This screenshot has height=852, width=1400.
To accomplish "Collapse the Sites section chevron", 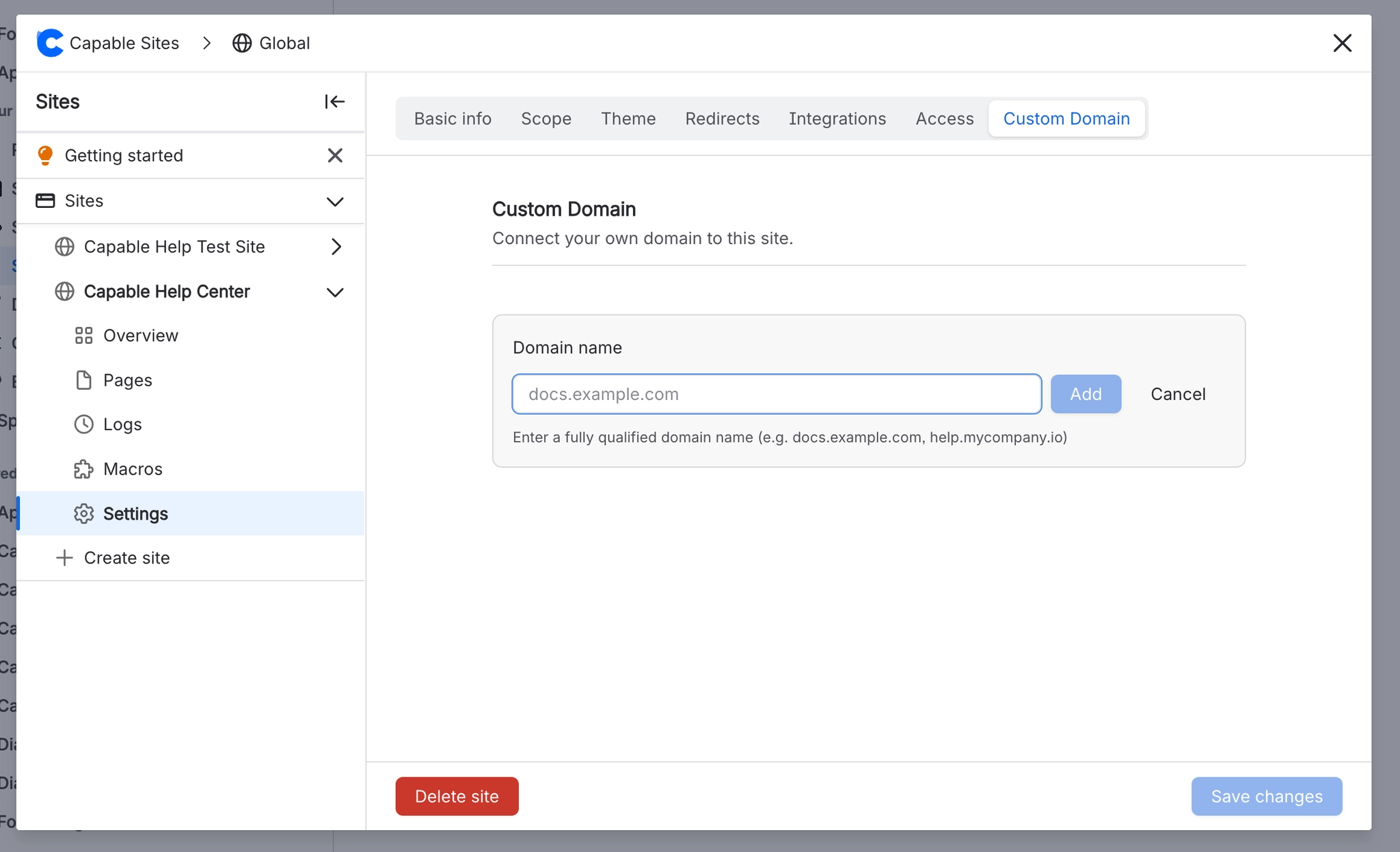I will 335,202.
